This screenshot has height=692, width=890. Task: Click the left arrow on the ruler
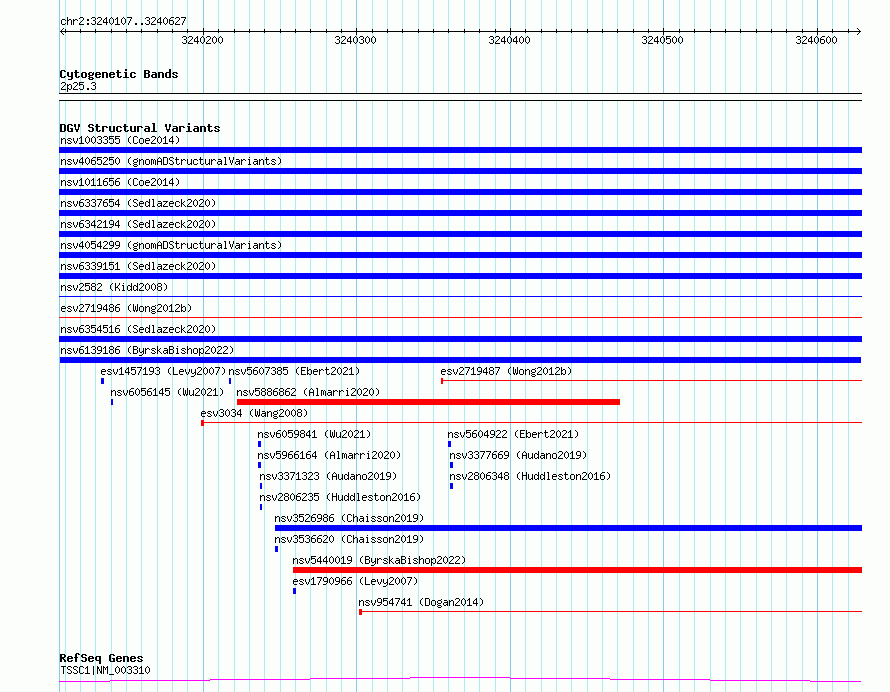point(62,32)
